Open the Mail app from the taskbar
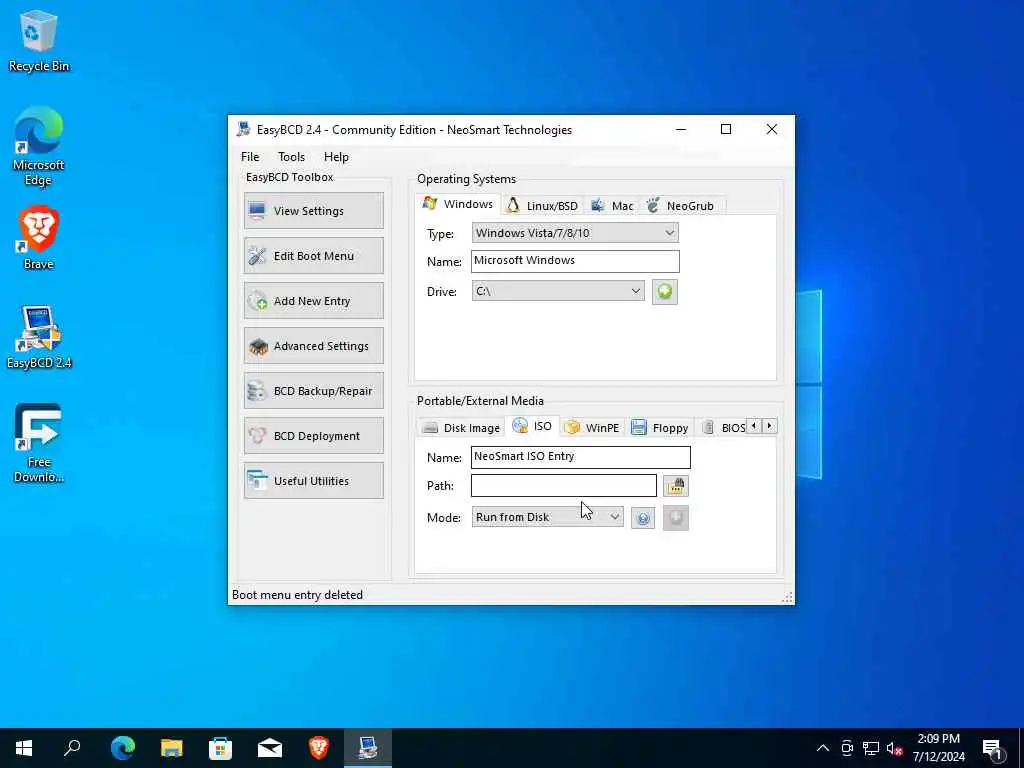Image resolution: width=1024 pixels, height=768 pixels. click(x=270, y=748)
